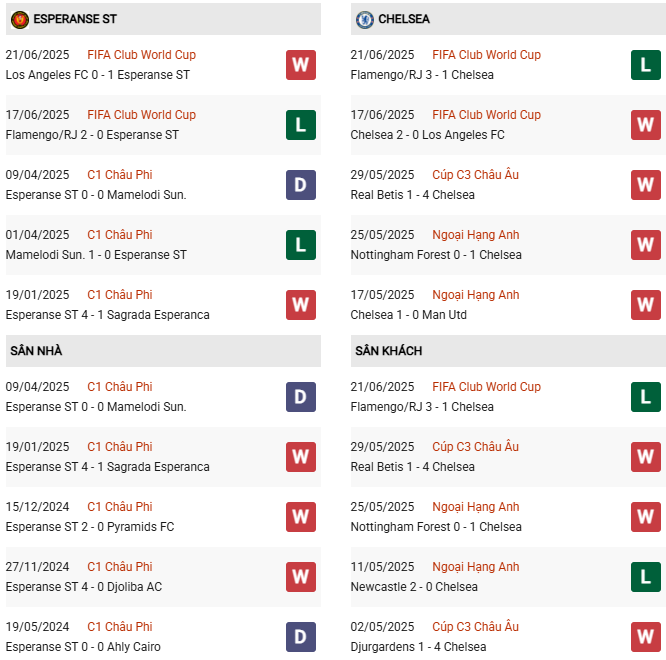
Task: Click W badge for Djurgardens 1-4 Chelsea
Action: pos(645,637)
